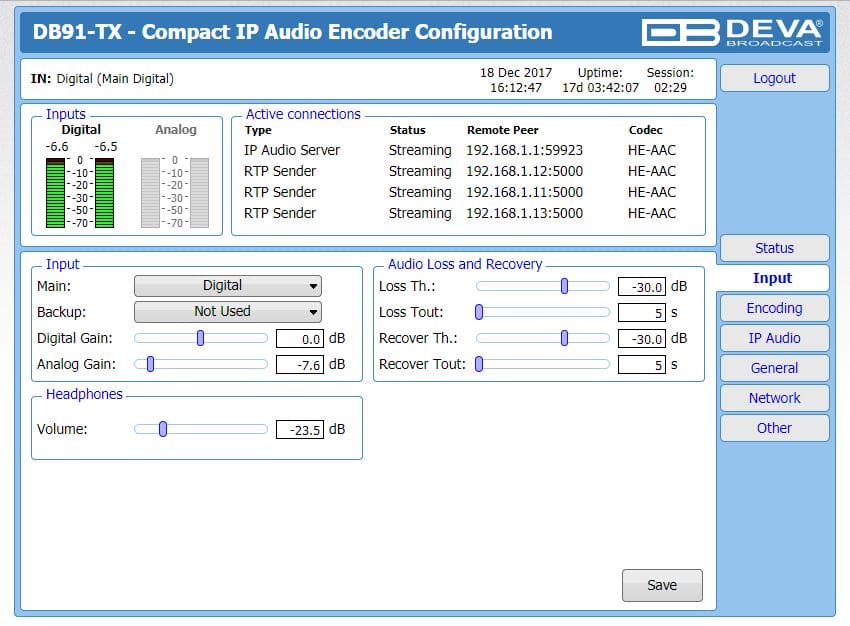Focus the Loss Tout value field
The width and height of the screenshot is (850, 626).
(642, 313)
